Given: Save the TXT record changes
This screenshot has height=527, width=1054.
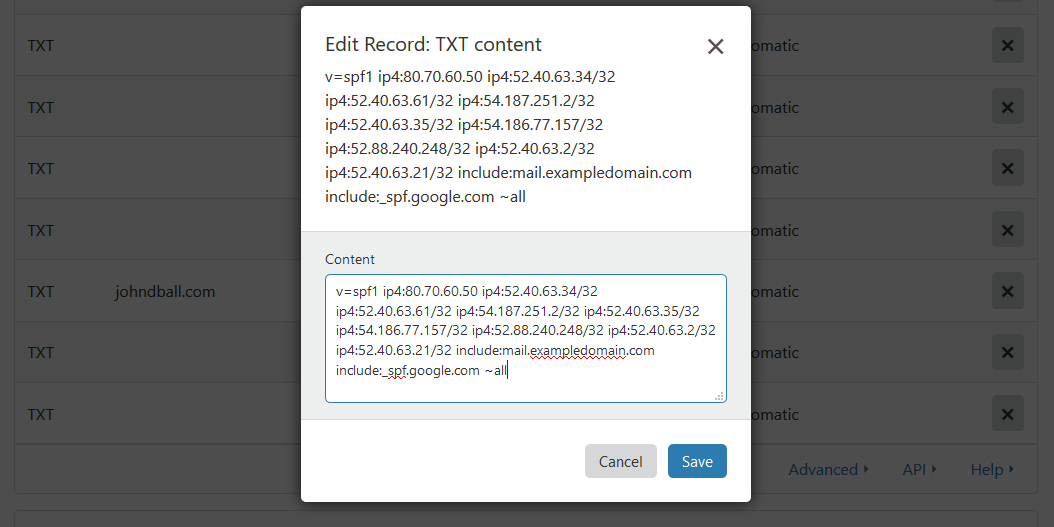Looking at the screenshot, I should (x=697, y=461).
